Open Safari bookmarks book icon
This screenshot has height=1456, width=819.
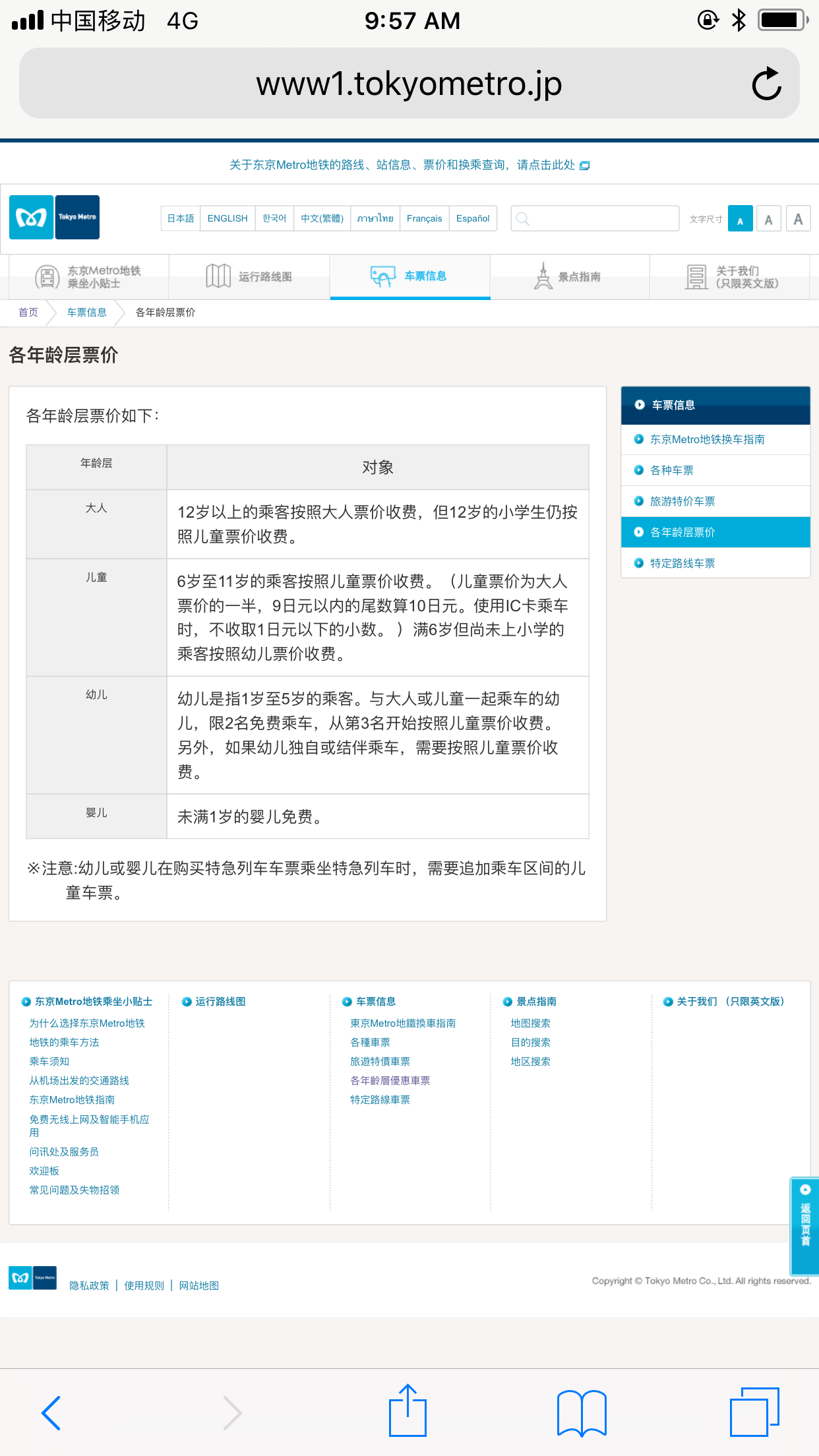[581, 1412]
